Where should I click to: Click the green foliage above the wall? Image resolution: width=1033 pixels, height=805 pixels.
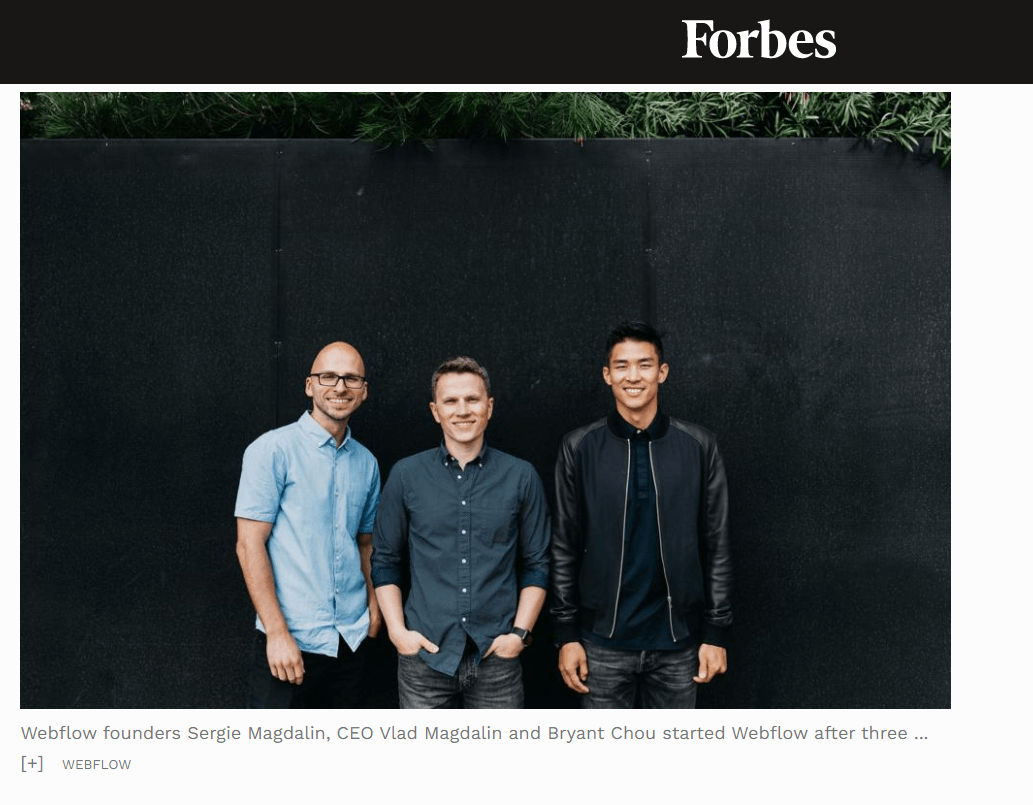point(485,116)
